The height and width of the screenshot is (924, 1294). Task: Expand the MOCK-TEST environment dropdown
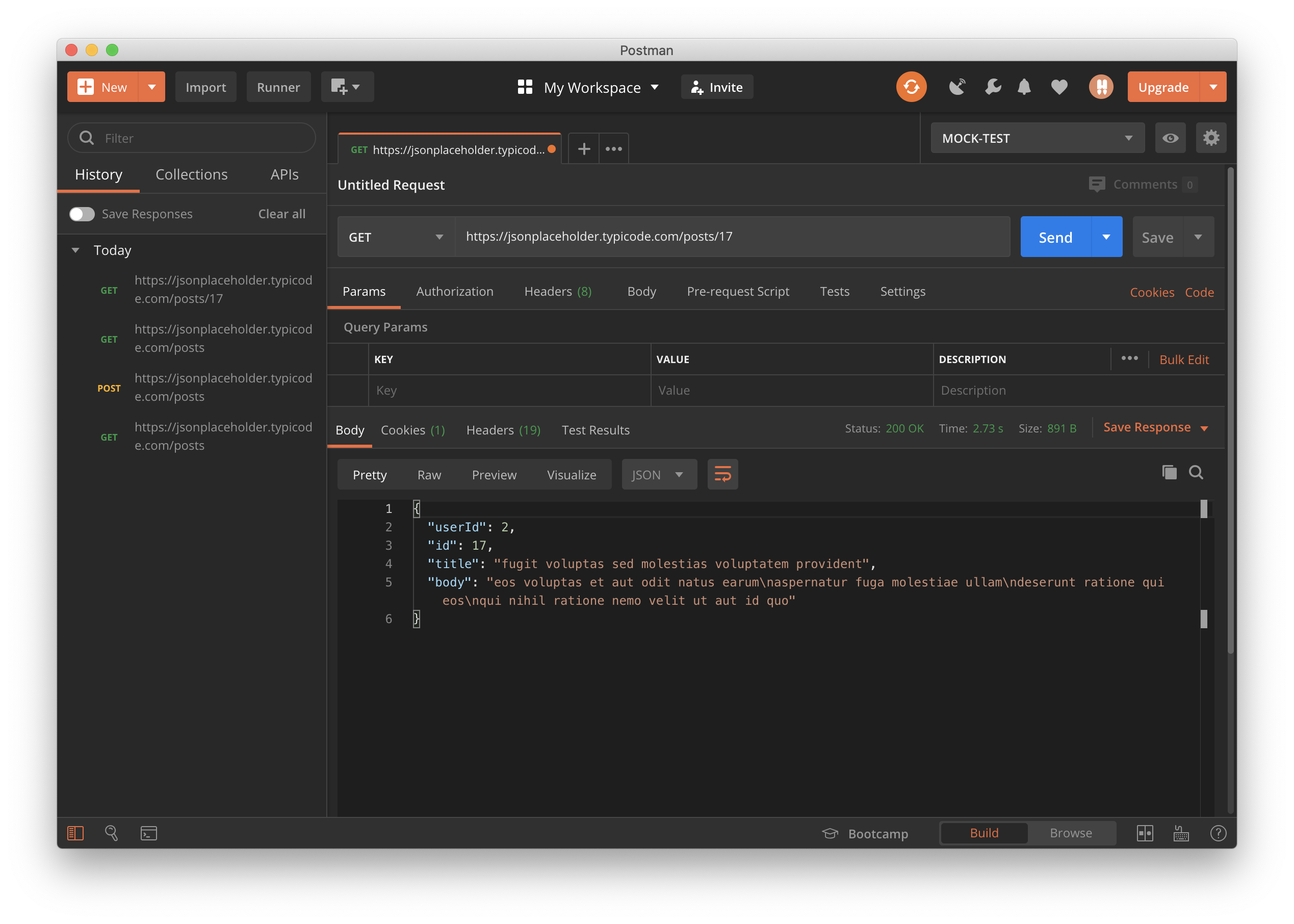(1037, 138)
